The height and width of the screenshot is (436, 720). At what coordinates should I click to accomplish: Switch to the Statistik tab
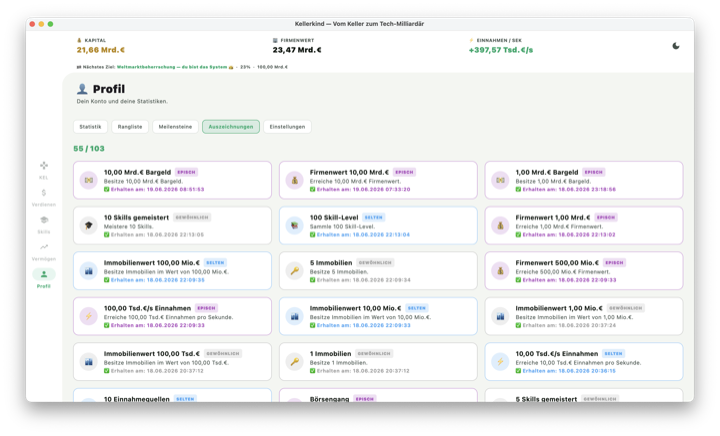coord(90,127)
